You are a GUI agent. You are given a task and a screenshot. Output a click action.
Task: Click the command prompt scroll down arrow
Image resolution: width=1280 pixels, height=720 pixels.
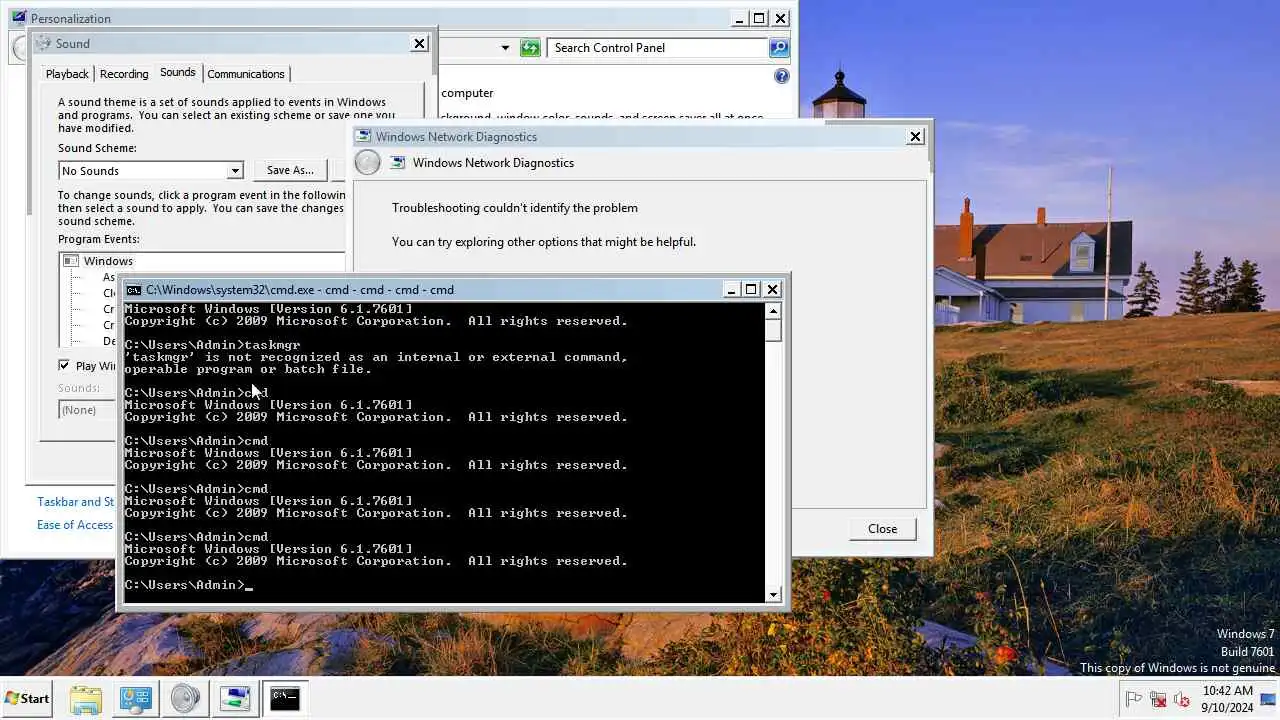pyautogui.click(x=773, y=595)
